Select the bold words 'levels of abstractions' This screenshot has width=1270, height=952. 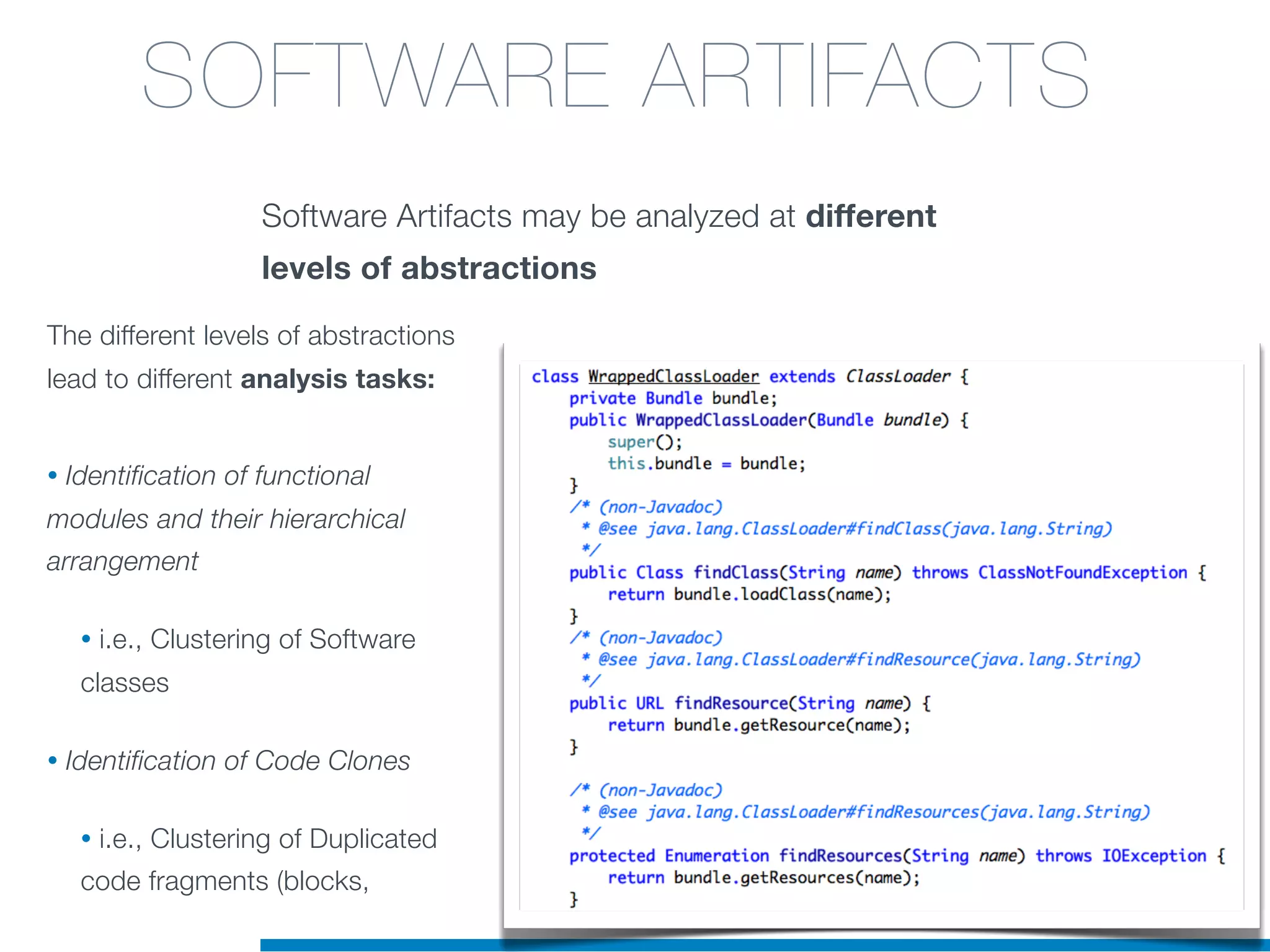429,268
